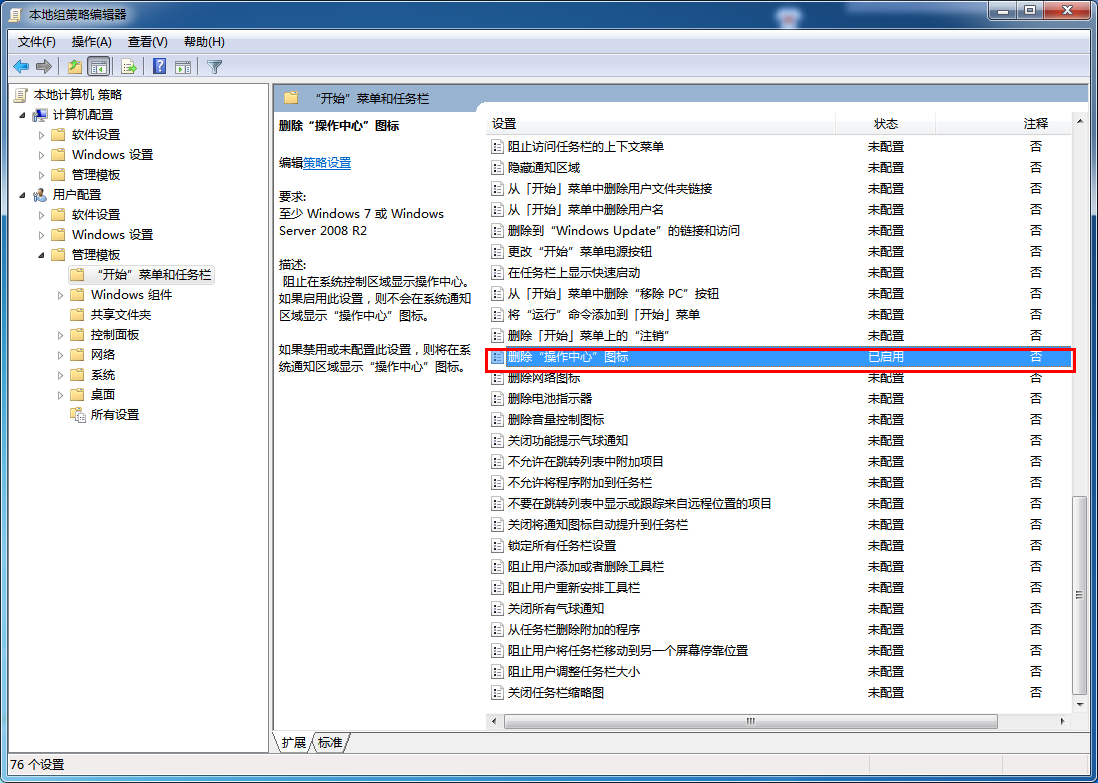1098x783 pixels.
Task: Expand the 桌面 tree node
Action: [60, 395]
